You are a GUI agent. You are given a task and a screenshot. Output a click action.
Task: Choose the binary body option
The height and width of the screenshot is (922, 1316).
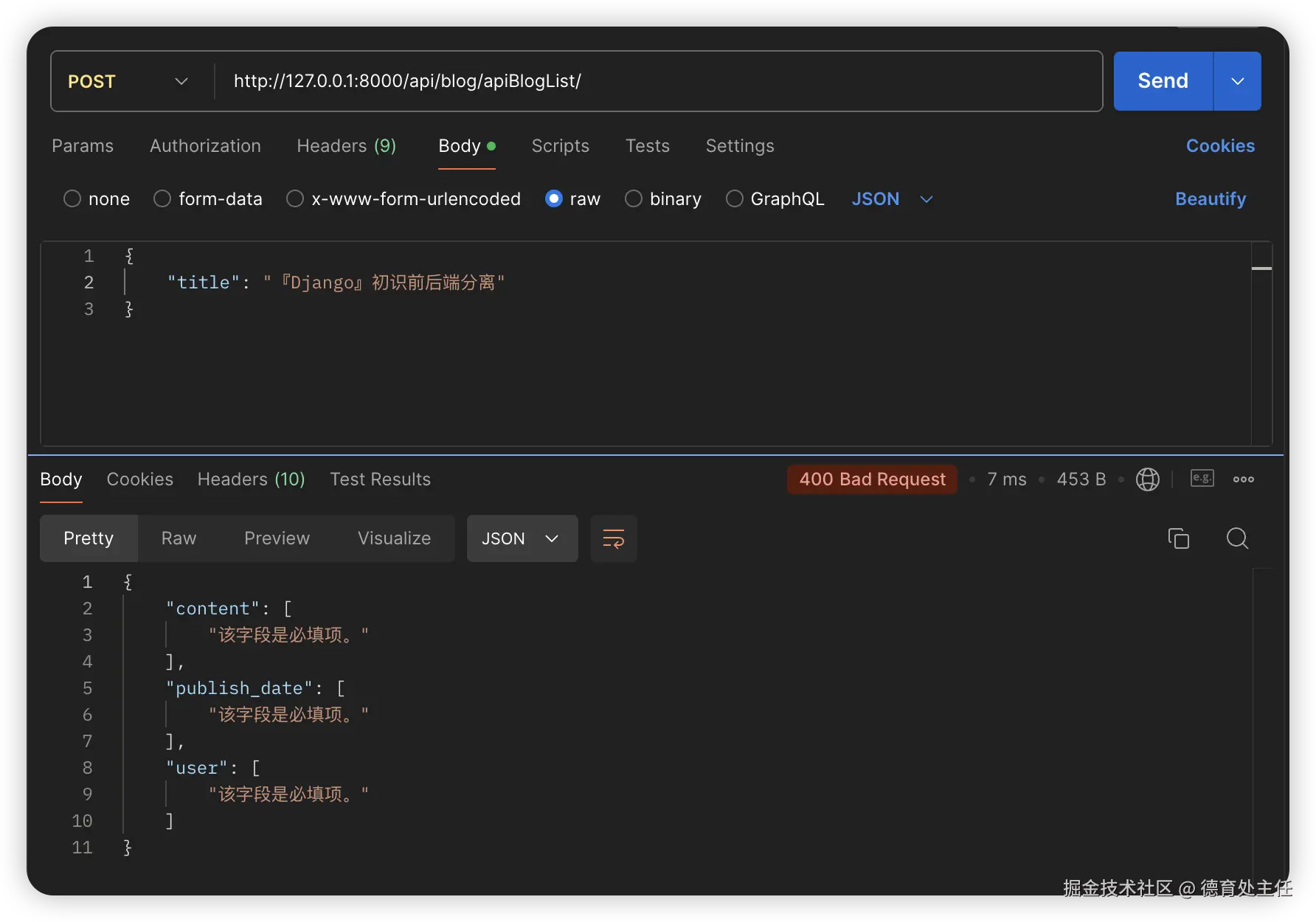pos(634,199)
